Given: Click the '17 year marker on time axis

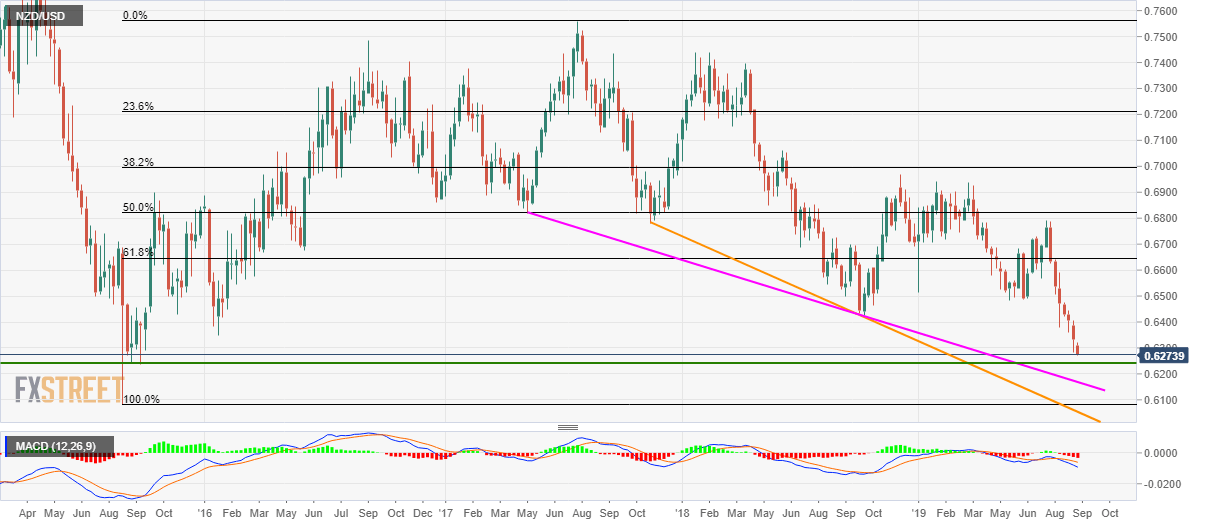Looking at the screenshot, I should click(442, 511).
